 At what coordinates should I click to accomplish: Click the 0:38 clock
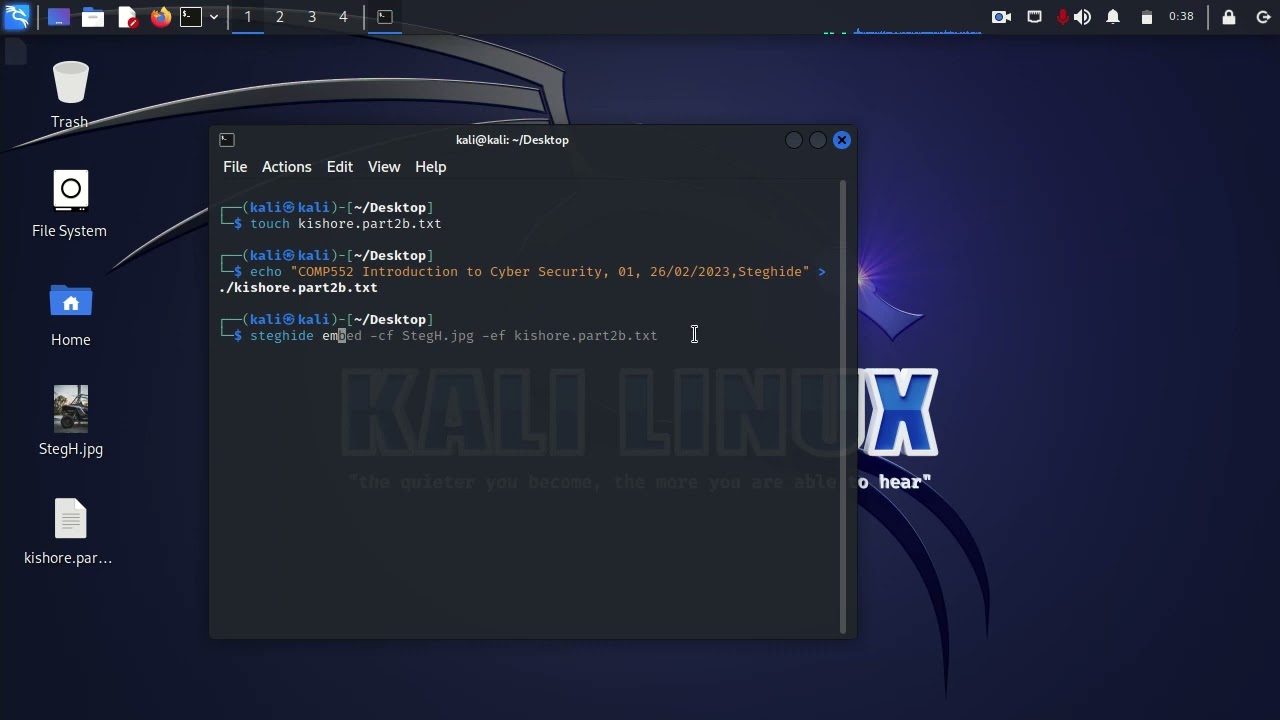click(x=1181, y=17)
